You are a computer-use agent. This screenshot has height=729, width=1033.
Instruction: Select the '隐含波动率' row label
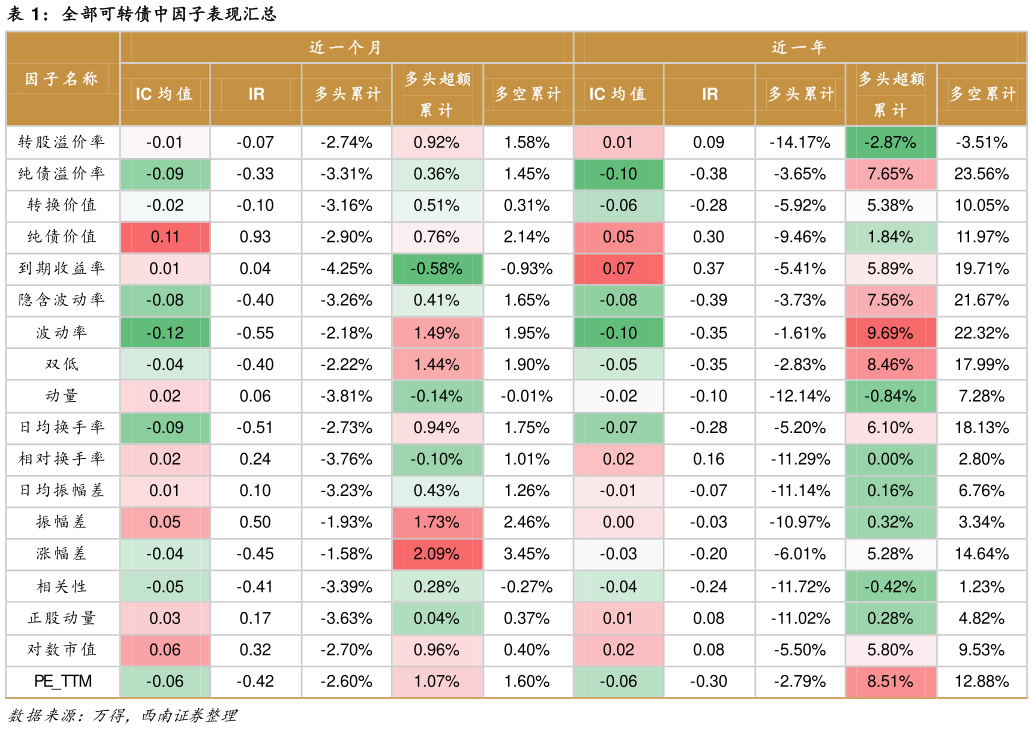(x=62, y=300)
